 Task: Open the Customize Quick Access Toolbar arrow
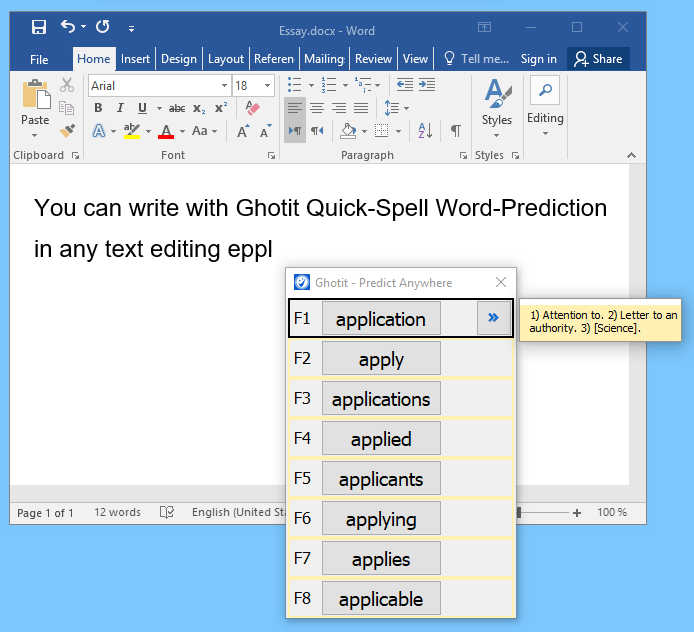pyautogui.click(x=131, y=29)
